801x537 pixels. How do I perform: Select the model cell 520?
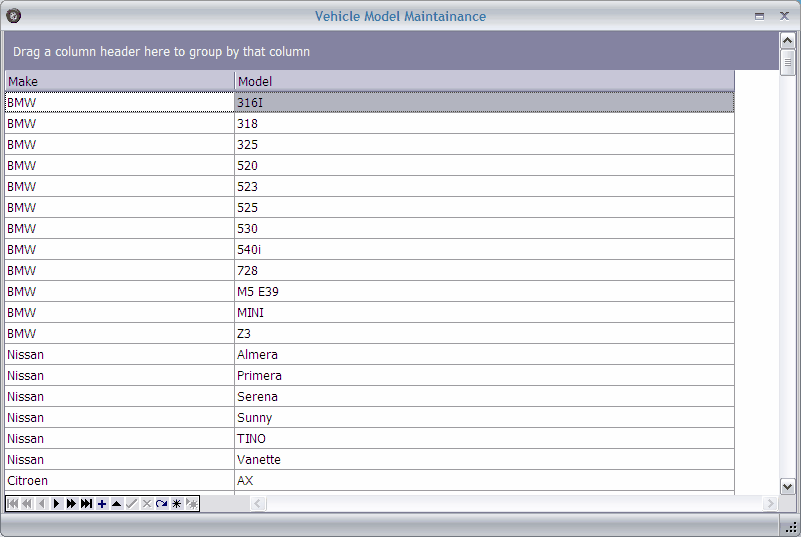pos(484,166)
